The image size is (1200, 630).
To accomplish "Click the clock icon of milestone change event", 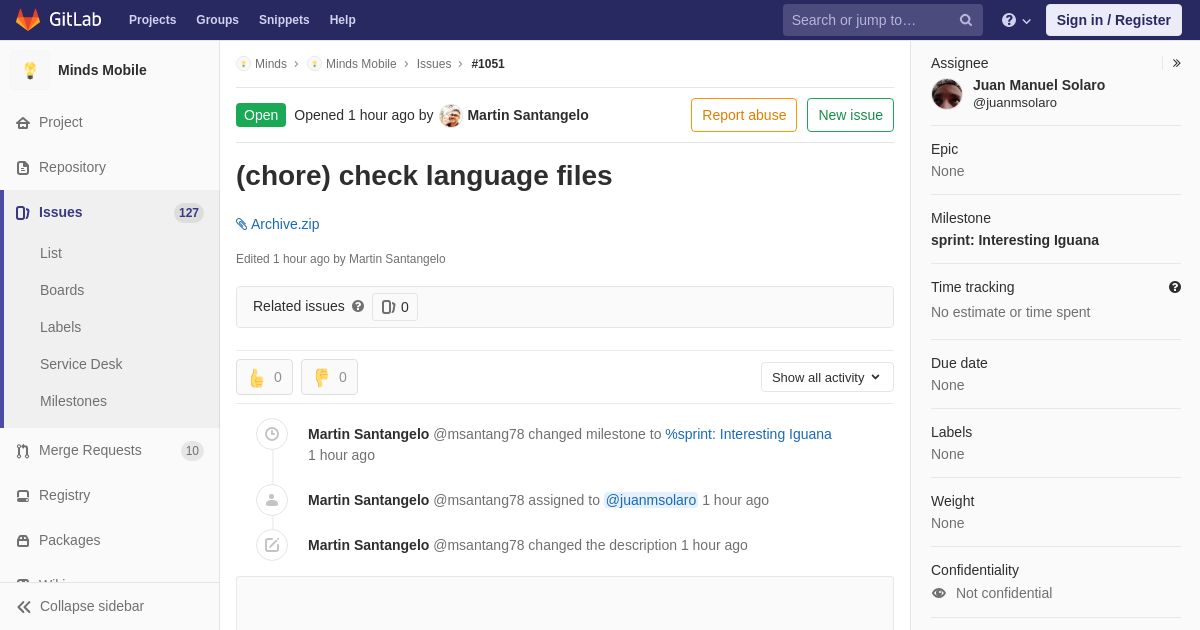I will click(272, 434).
